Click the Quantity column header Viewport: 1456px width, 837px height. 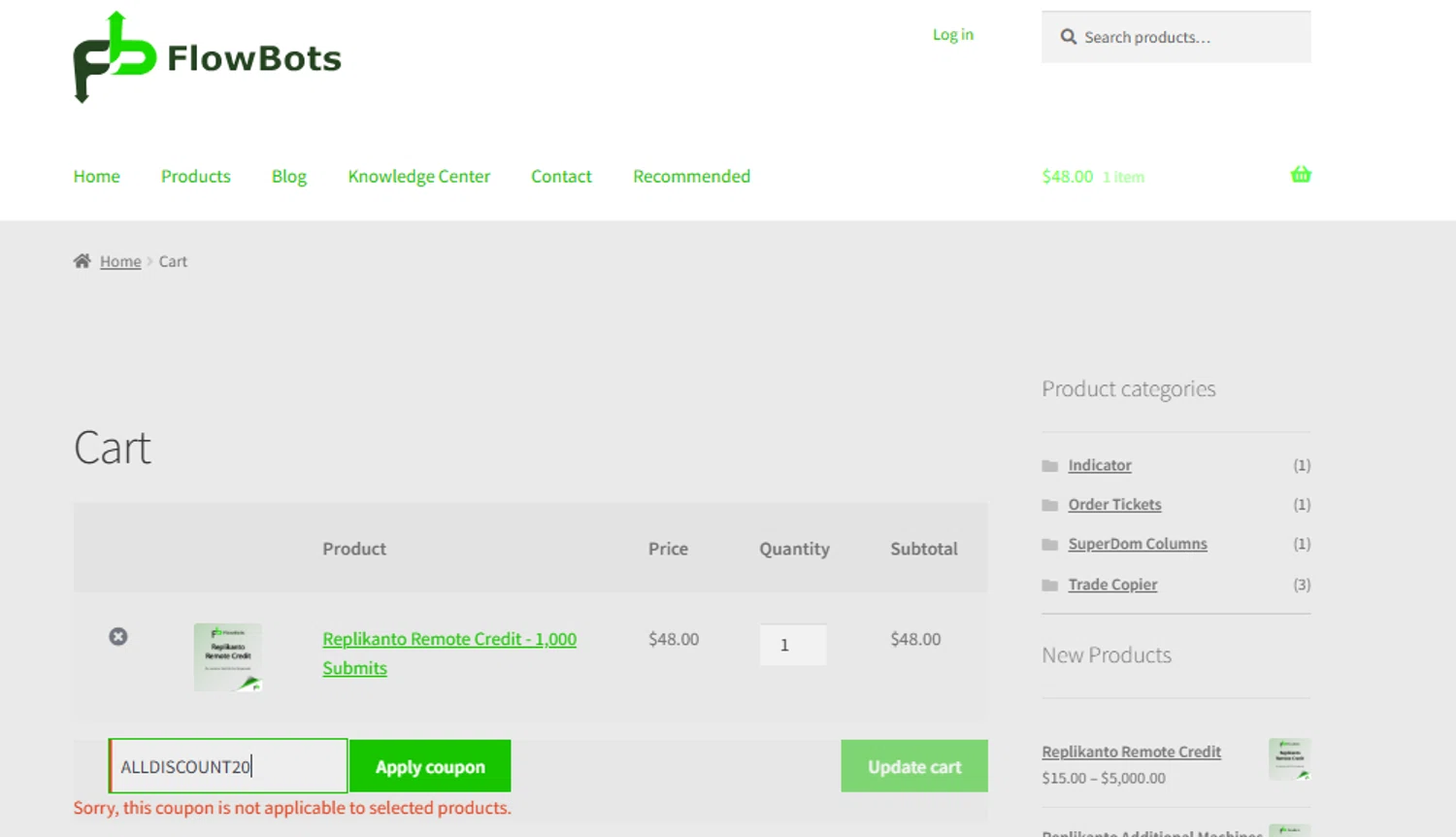pos(794,549)
